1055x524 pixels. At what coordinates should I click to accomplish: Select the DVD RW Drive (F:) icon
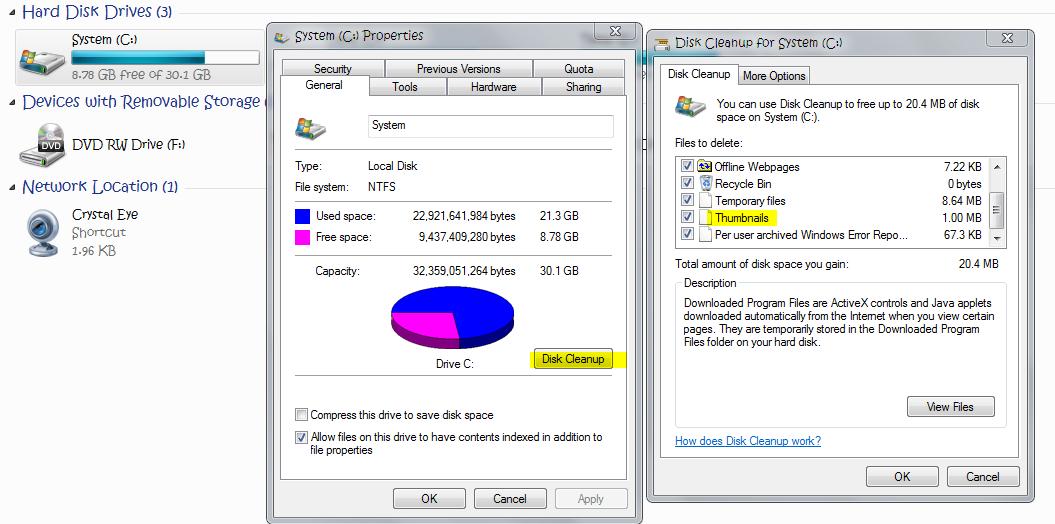pyautogui.click(x=43, y=146)
